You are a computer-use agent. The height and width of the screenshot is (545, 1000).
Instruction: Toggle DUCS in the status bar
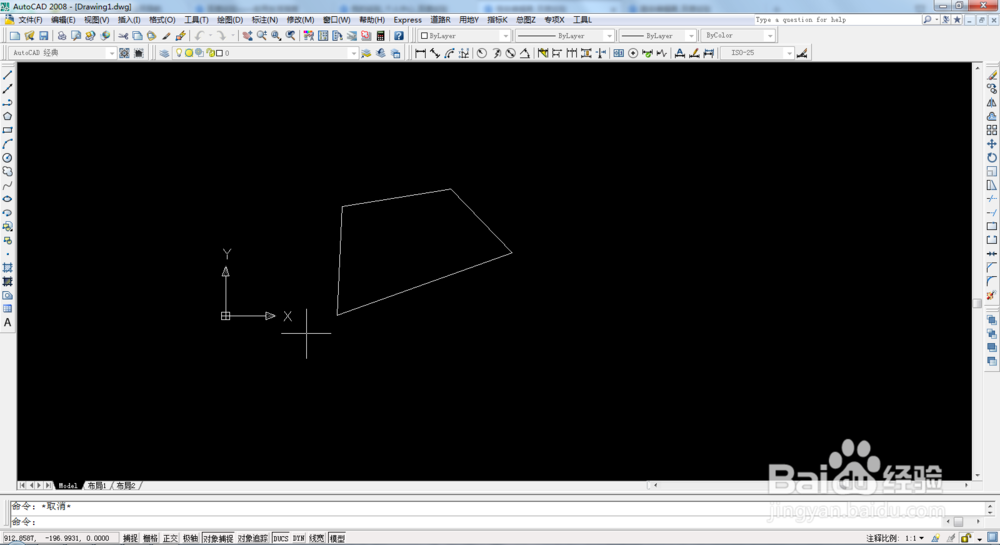coord(281,539)
